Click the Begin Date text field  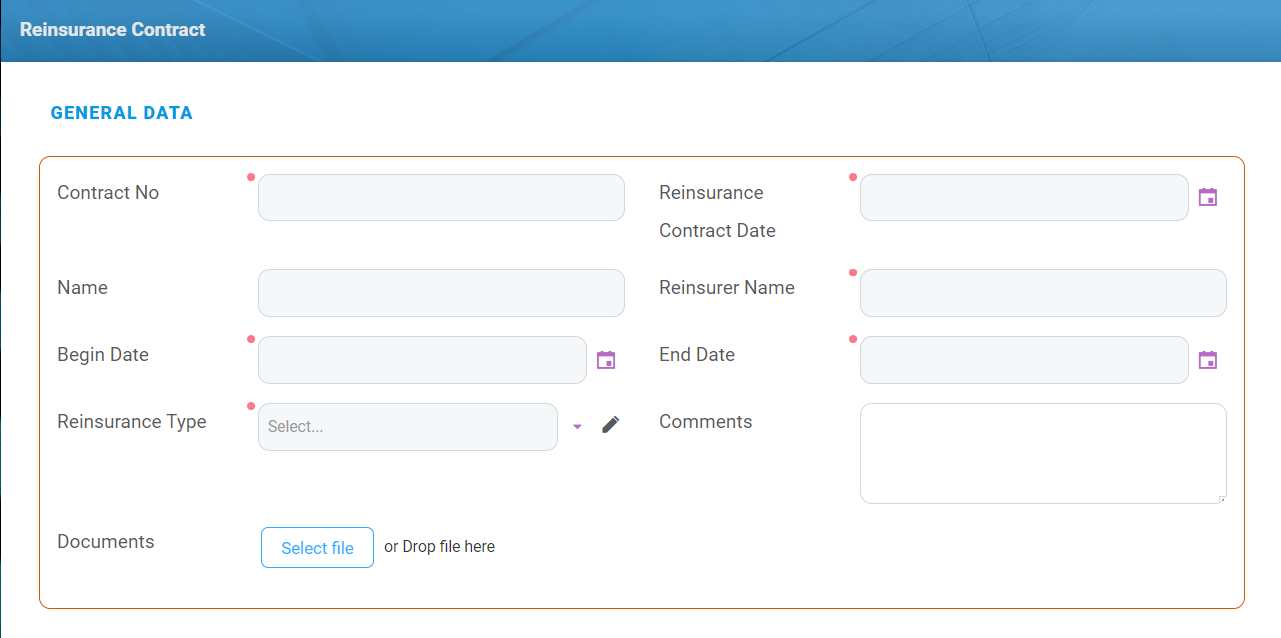(x=422, y=360)
